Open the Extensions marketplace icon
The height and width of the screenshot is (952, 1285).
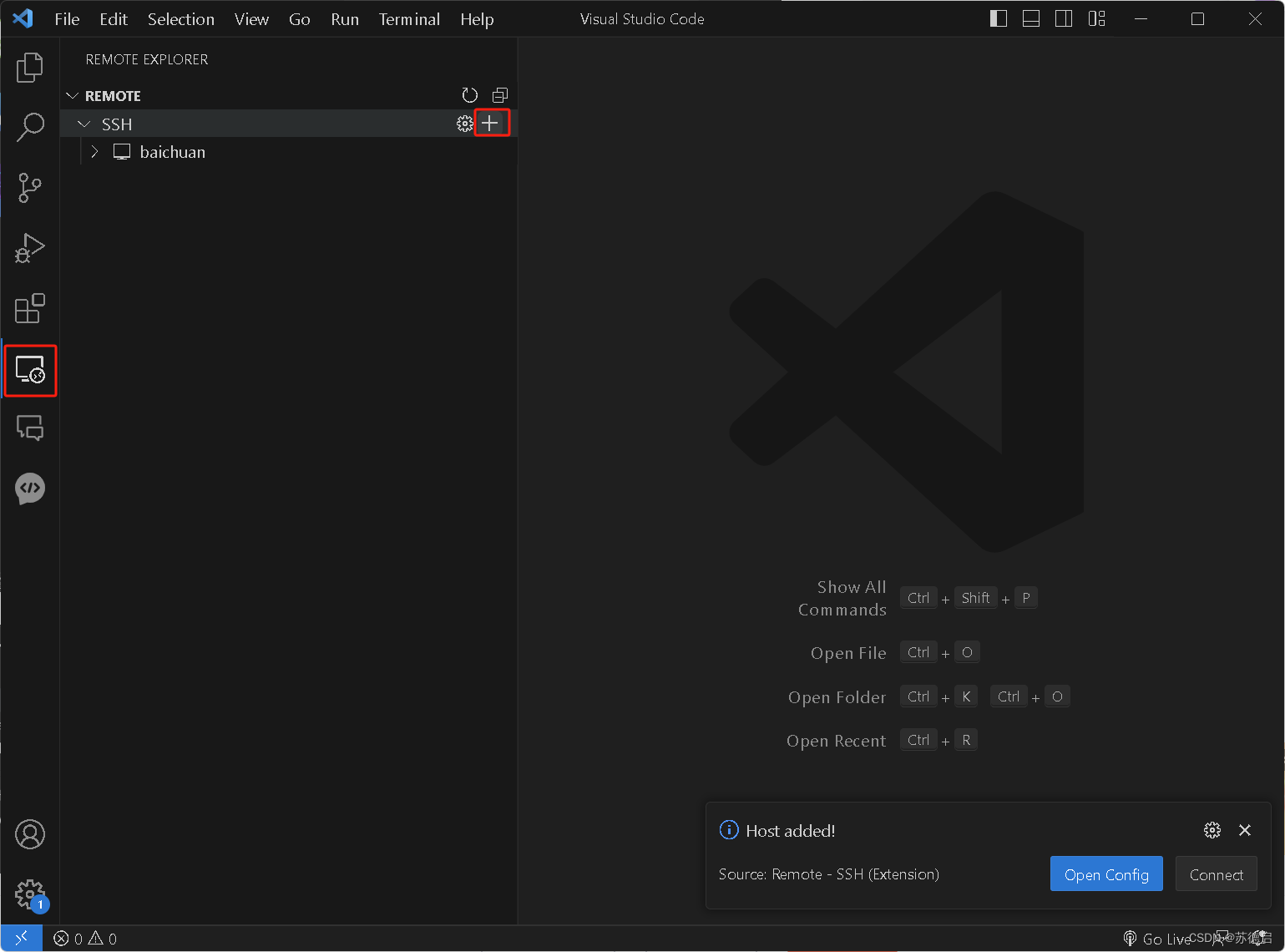[30, 309]
